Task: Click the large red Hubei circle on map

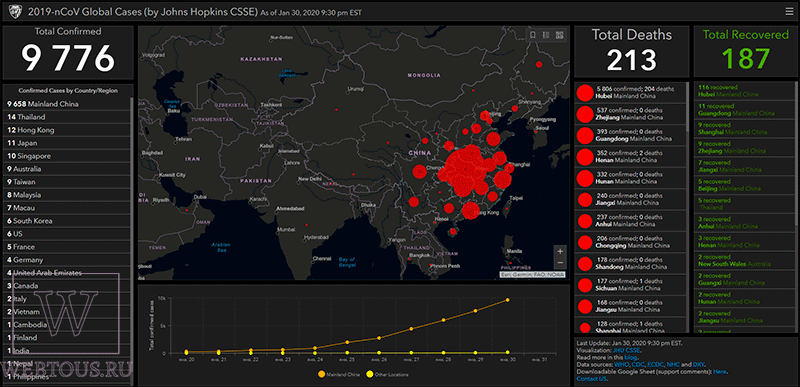Action: (463, 167)
